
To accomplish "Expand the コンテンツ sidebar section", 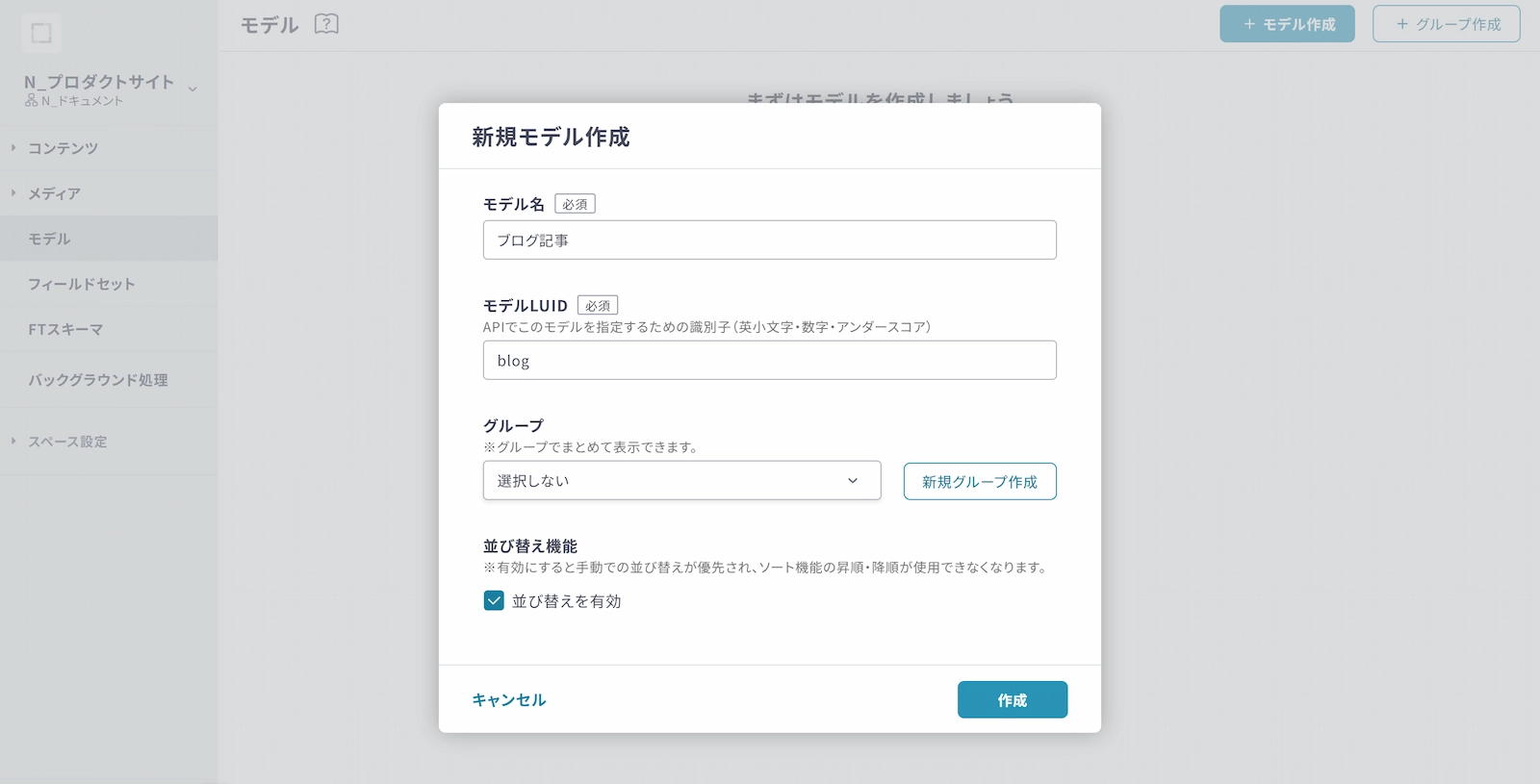I will click(13, 148).
